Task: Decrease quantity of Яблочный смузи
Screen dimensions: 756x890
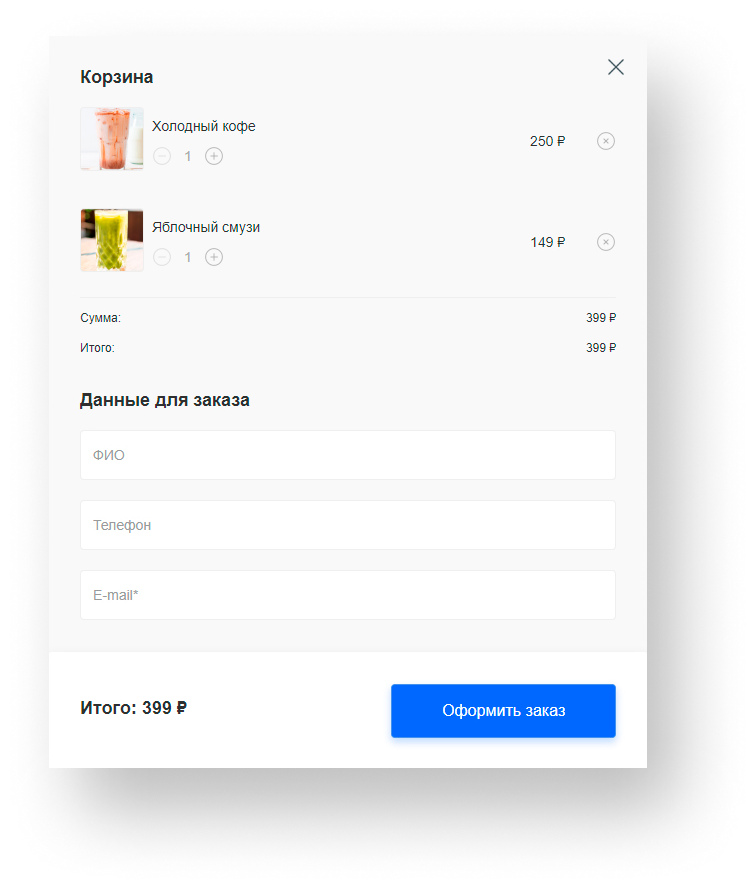Action: pos(162,257)
